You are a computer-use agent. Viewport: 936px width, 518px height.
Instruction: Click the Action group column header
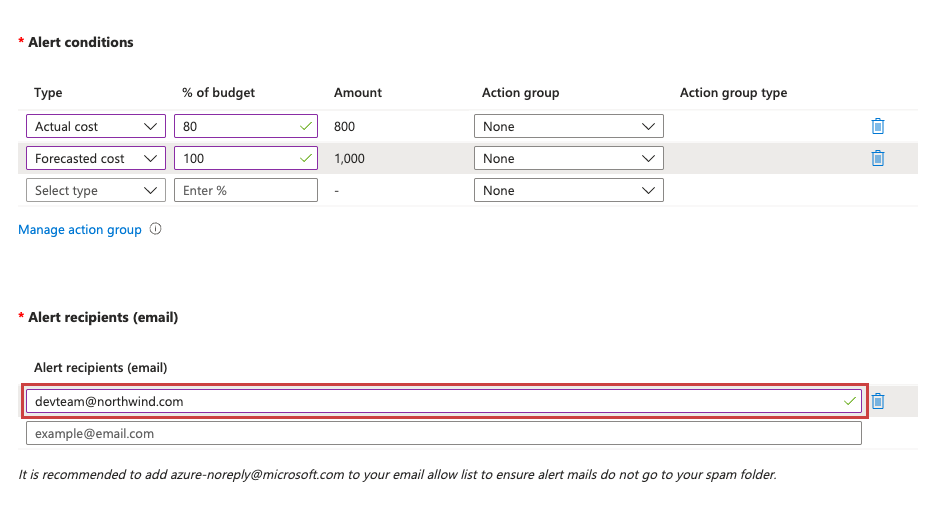[x=521, y=92]
